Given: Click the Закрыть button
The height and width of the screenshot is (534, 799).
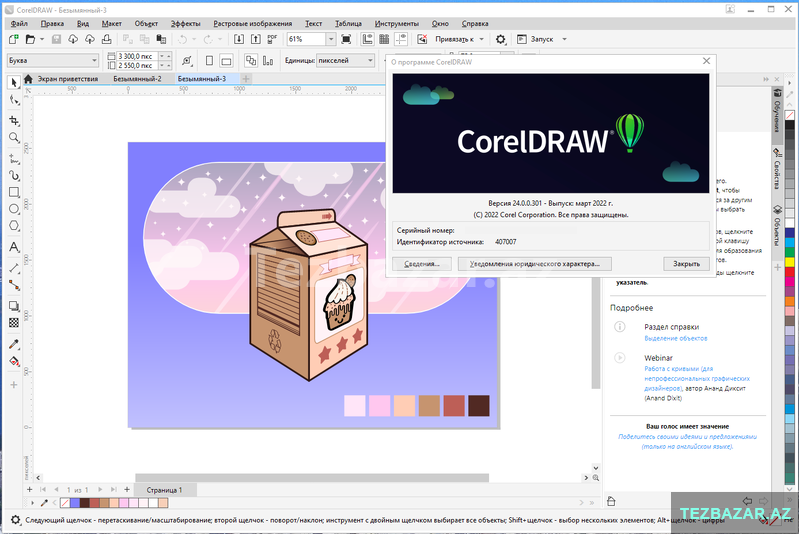Looking at the screenshot, I should [686, 264].
